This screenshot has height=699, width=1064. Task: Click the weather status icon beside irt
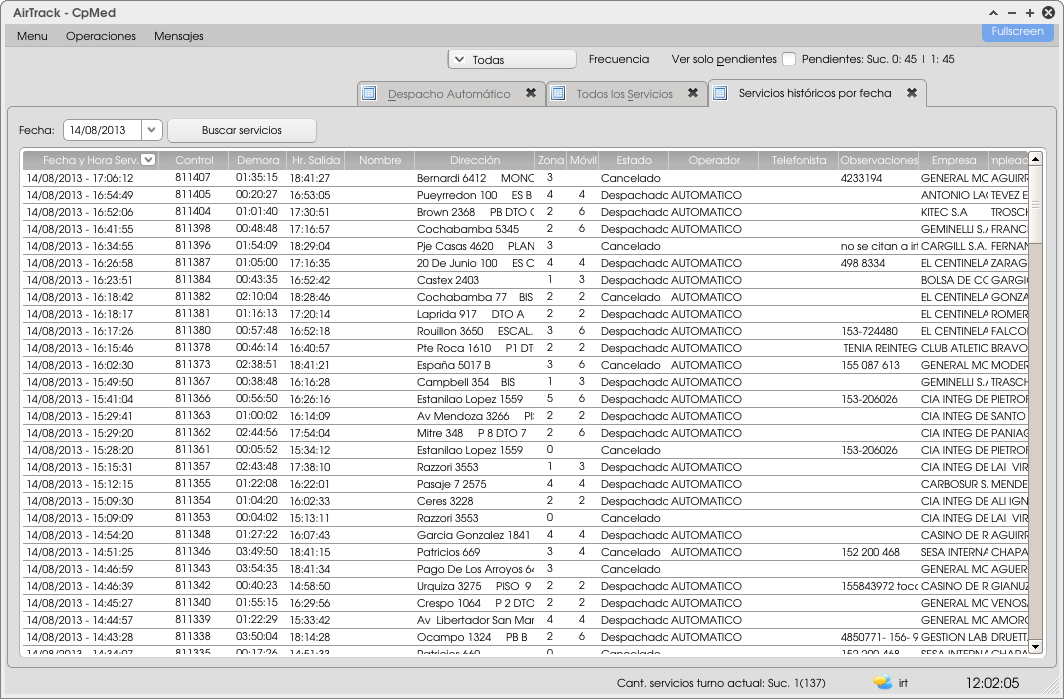(882, 682)
